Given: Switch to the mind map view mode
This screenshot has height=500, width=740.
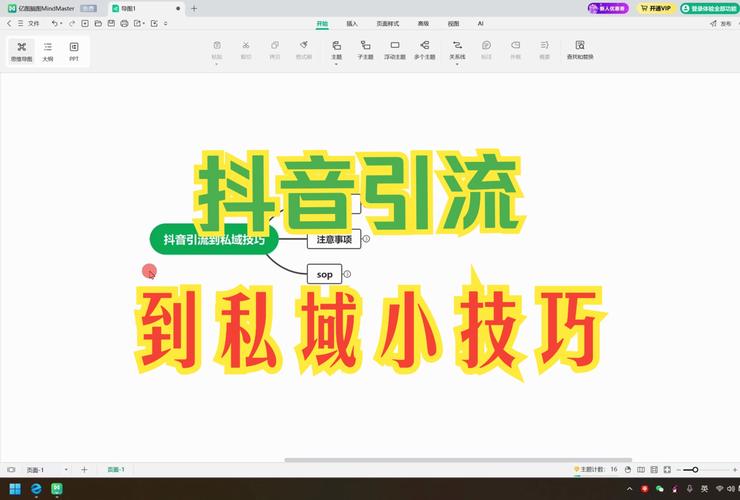Looking at the screenshot, I should click(x=21, y=51).
